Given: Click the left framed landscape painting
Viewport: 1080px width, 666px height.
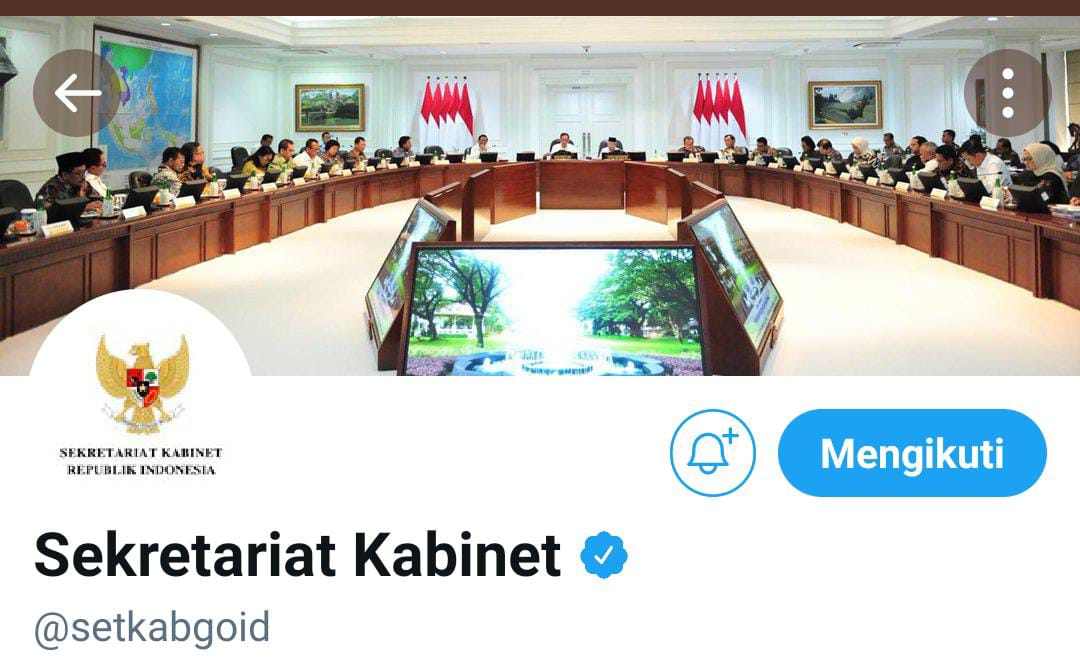Looking at the screenshot, I should pyautogui.click(x=330, y=107).
